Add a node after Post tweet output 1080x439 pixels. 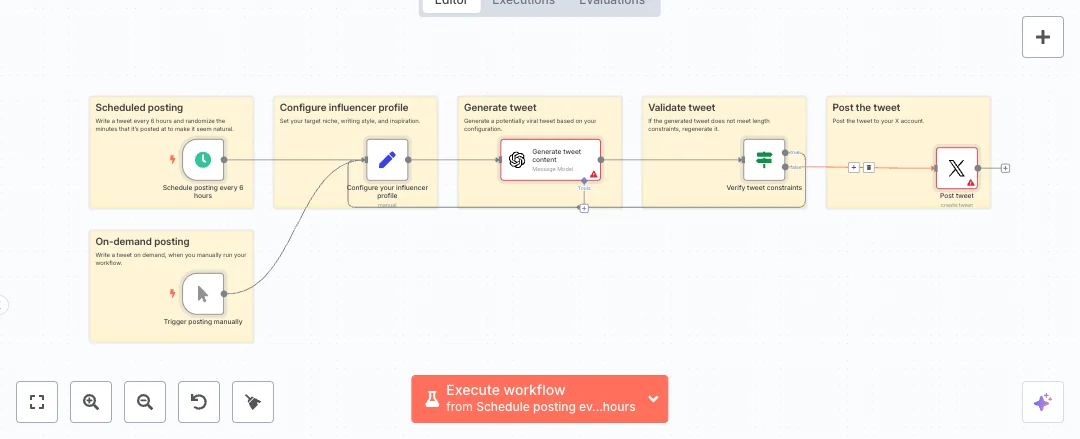pyautogui.click(x=1005, y=168)
